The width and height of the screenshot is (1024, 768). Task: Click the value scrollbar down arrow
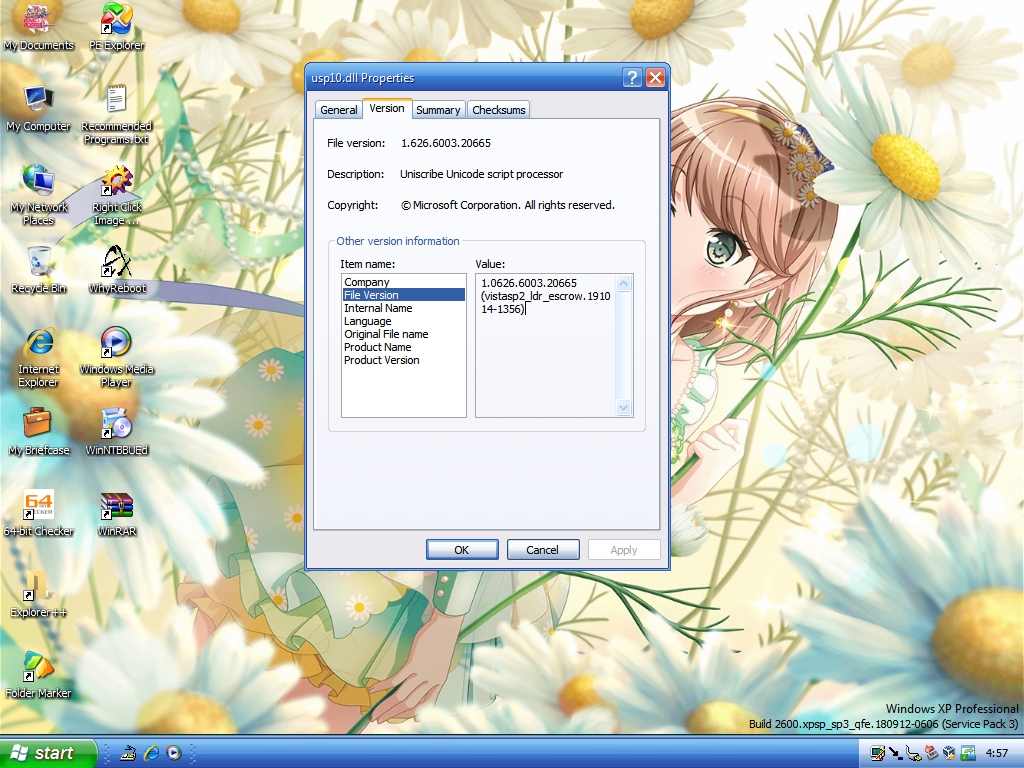tap(624, 408)
